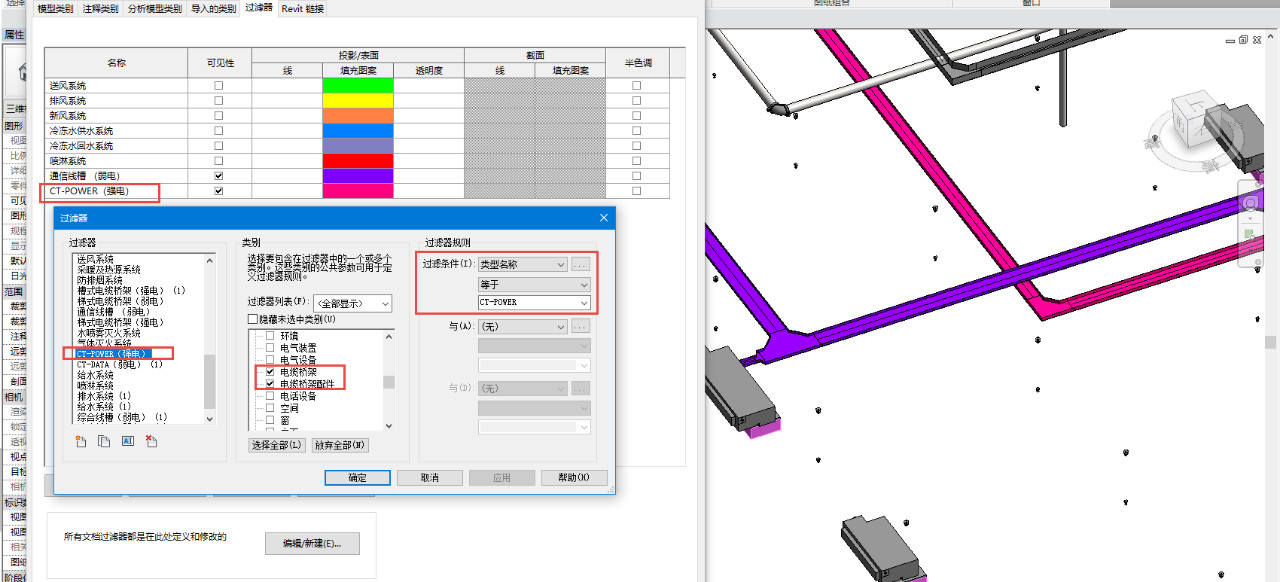1280x582 pixels.
Task: Enable halftone for 喷淋系统 row
Action: [x=636, y=161]
